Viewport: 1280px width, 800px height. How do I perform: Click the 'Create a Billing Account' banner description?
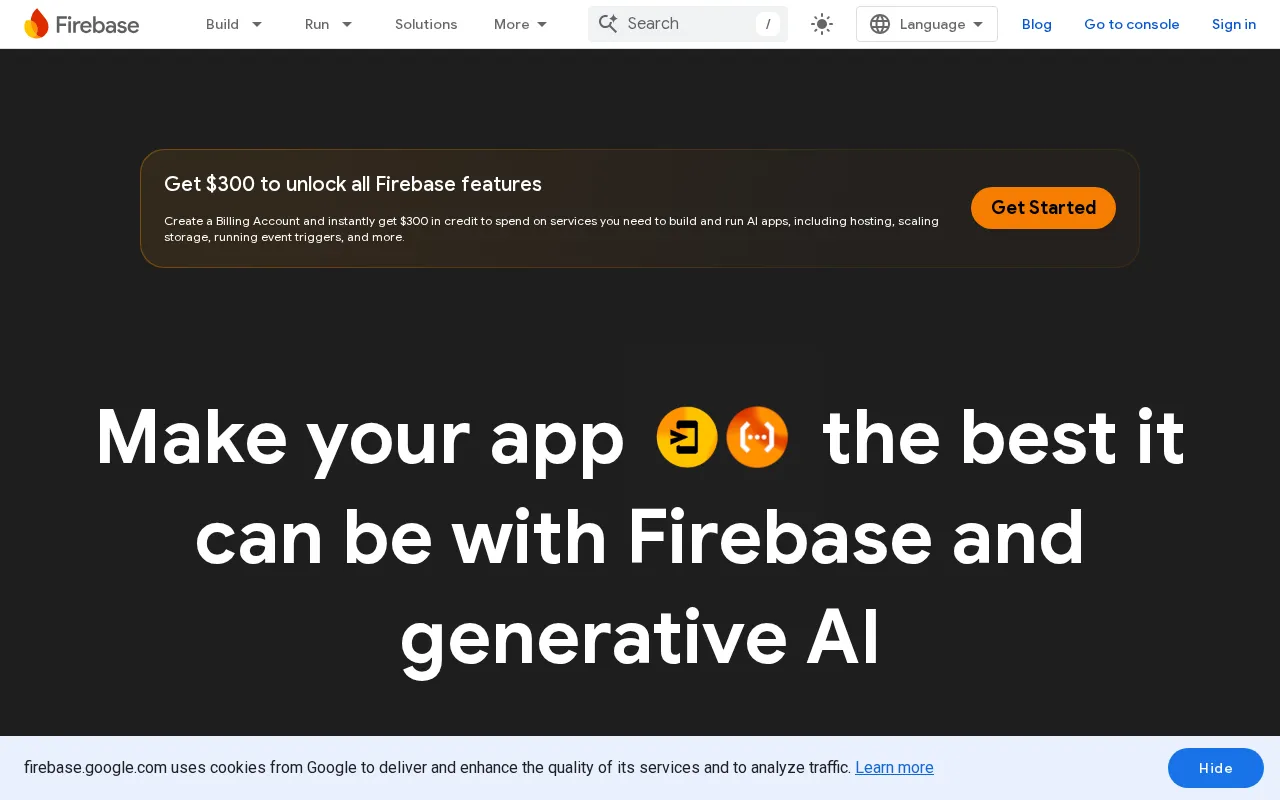click(x=551, y=229)
